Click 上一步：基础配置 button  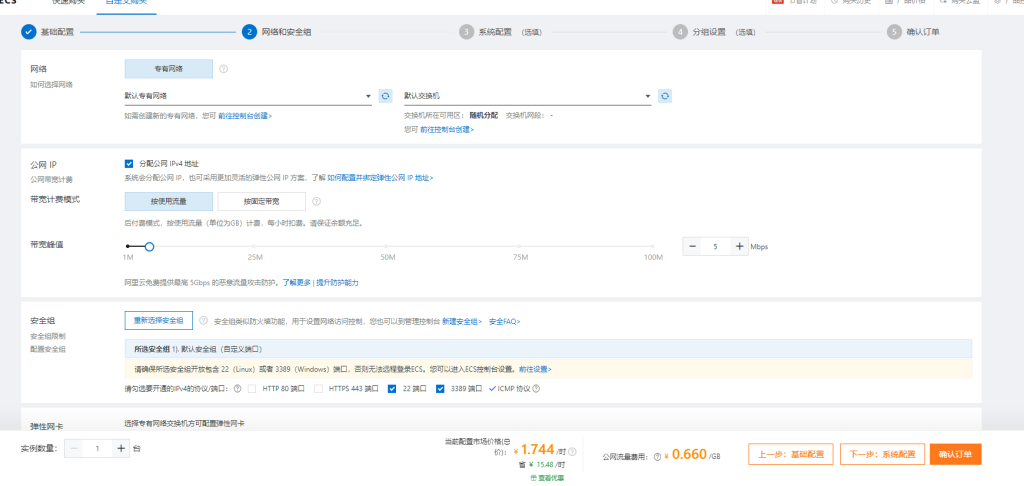[791, 454]
